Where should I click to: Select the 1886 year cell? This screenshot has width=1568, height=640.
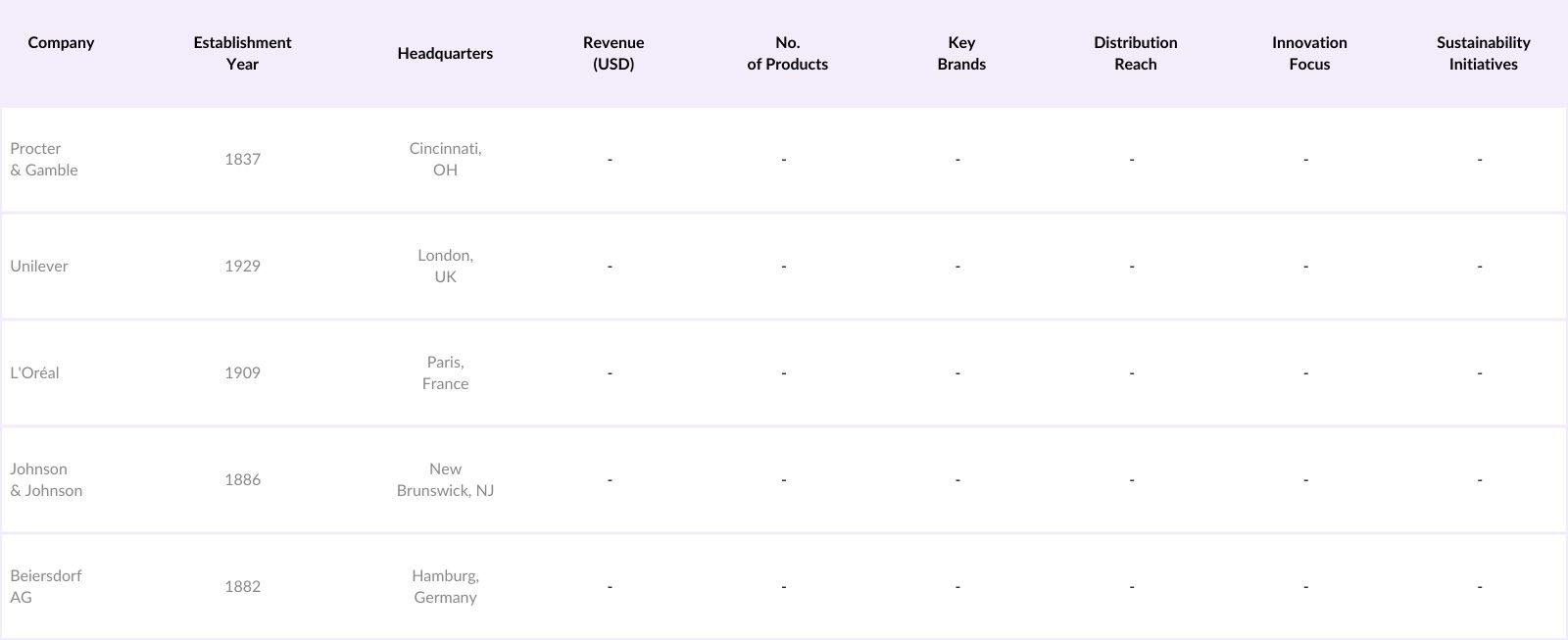242,479
